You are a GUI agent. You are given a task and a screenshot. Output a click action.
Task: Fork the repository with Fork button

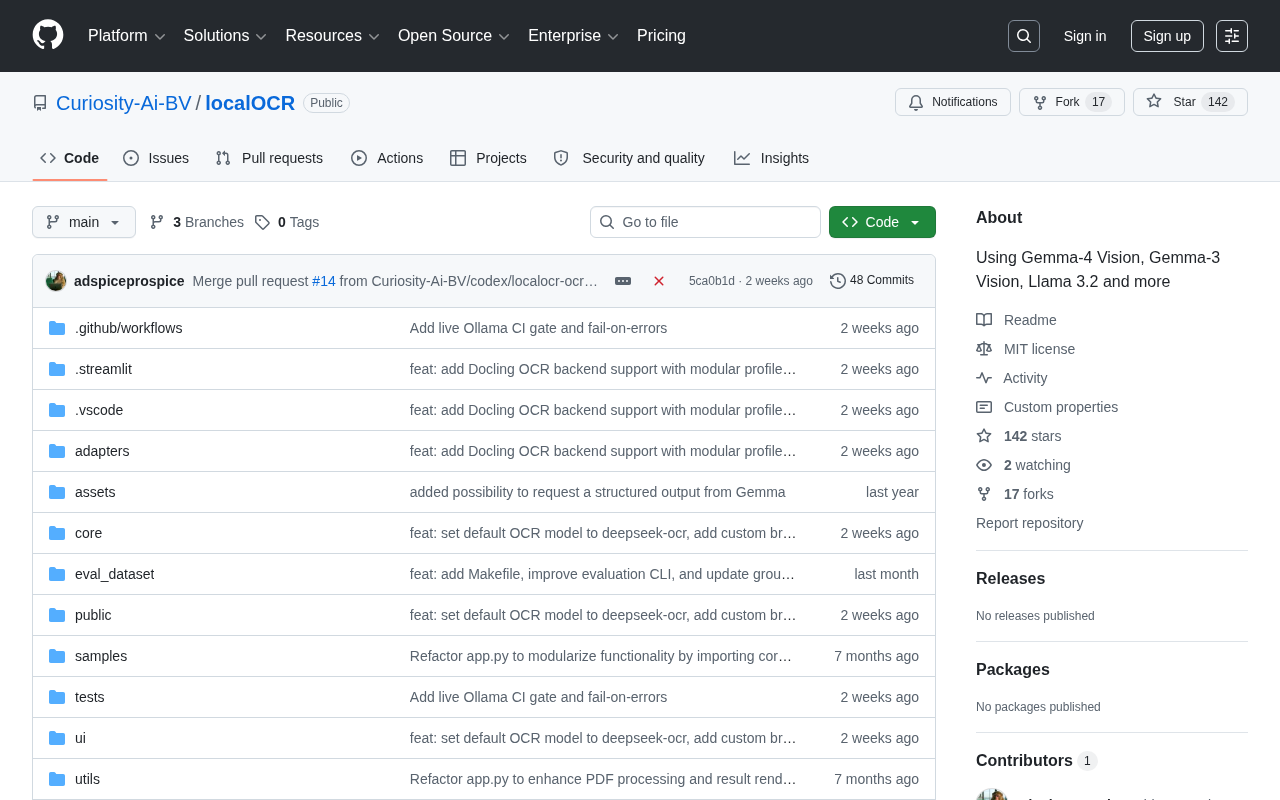click(x=1072, y=102)
